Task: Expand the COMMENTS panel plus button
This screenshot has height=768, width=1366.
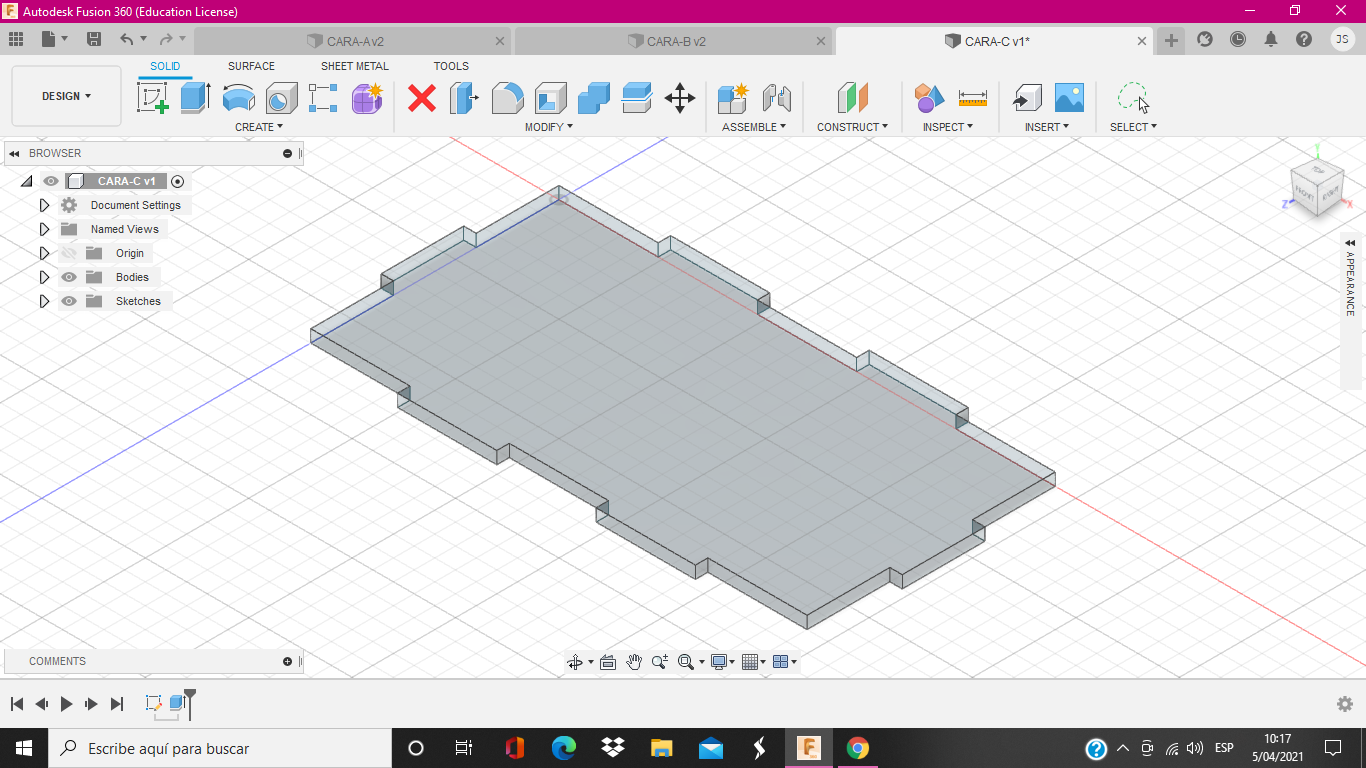Action: [288, 661]
